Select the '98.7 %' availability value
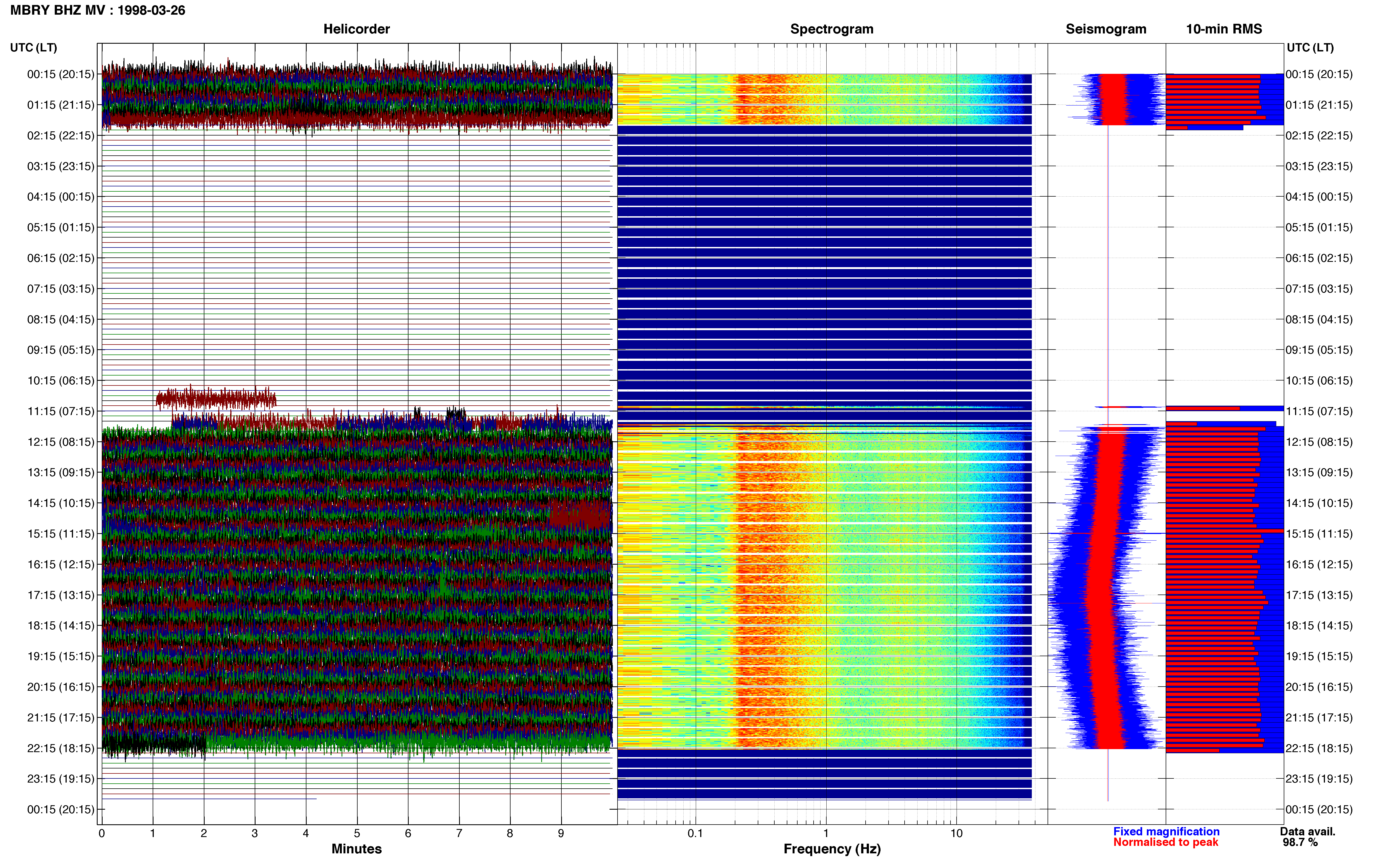This screenshot has height=868, width=1388. click(1300, 842)
